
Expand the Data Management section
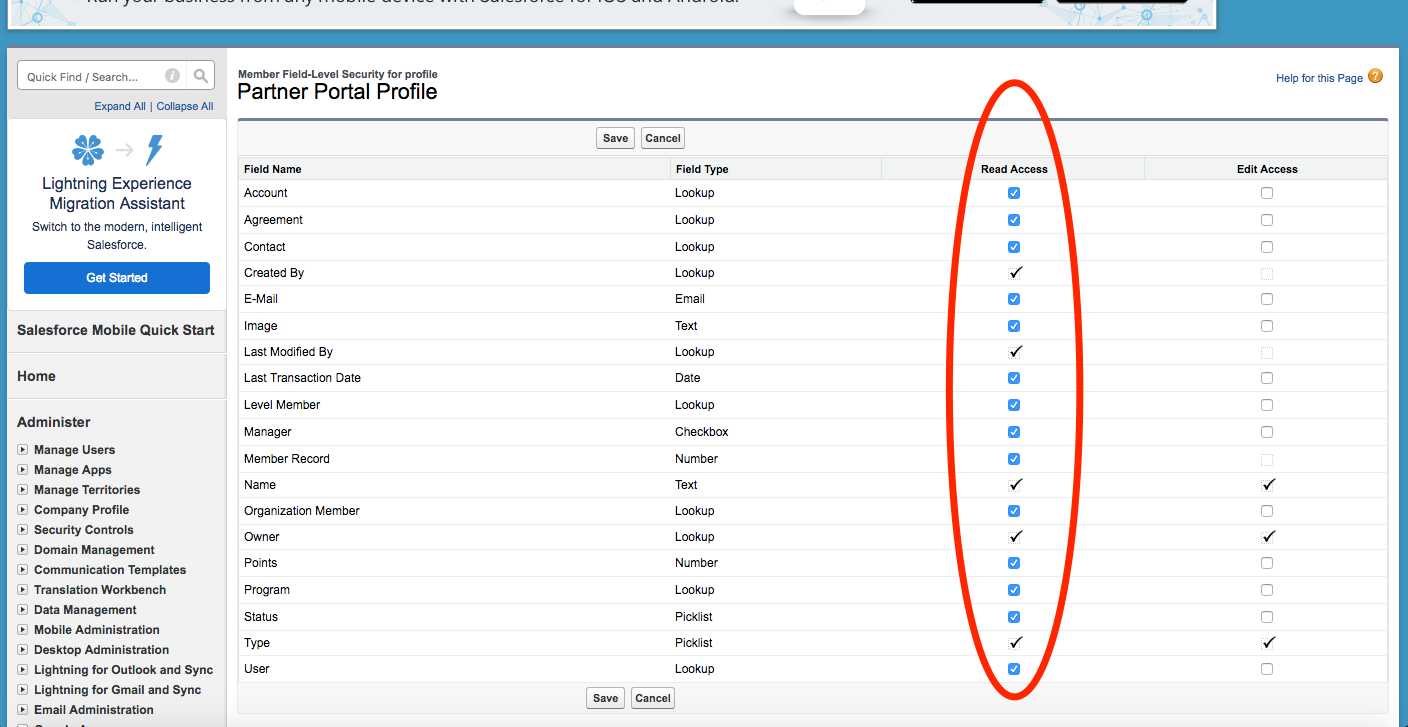point(23,610)
